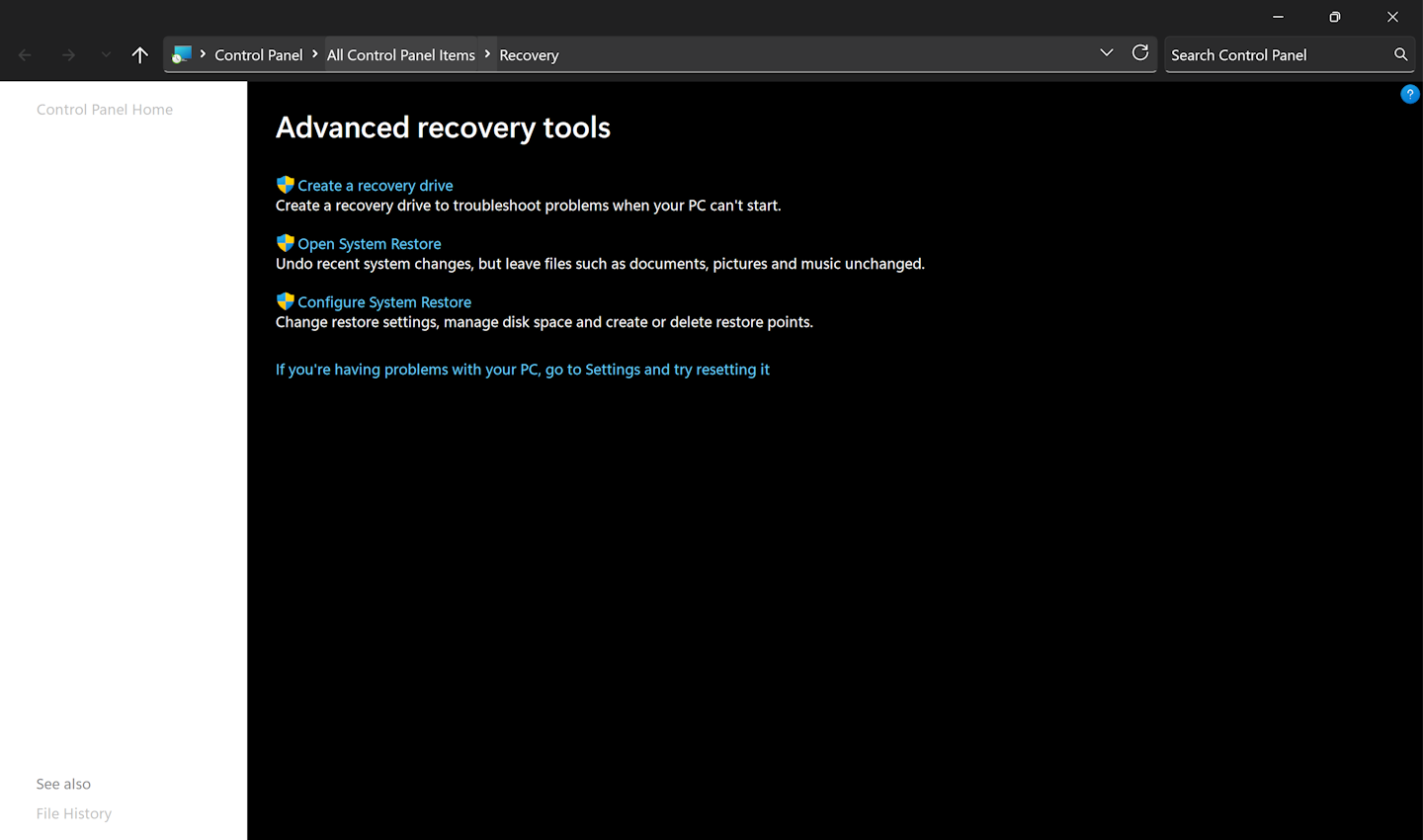Open System Restore link

click(x=369, y=244)
